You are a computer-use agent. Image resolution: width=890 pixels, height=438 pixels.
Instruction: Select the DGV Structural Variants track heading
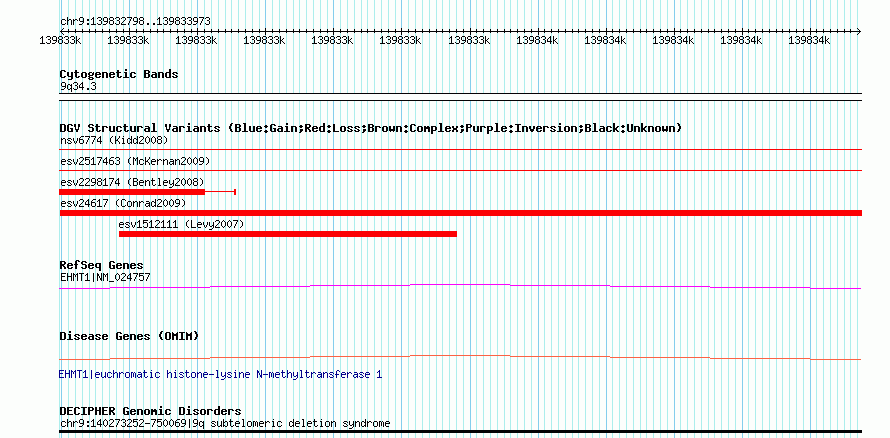371,128
